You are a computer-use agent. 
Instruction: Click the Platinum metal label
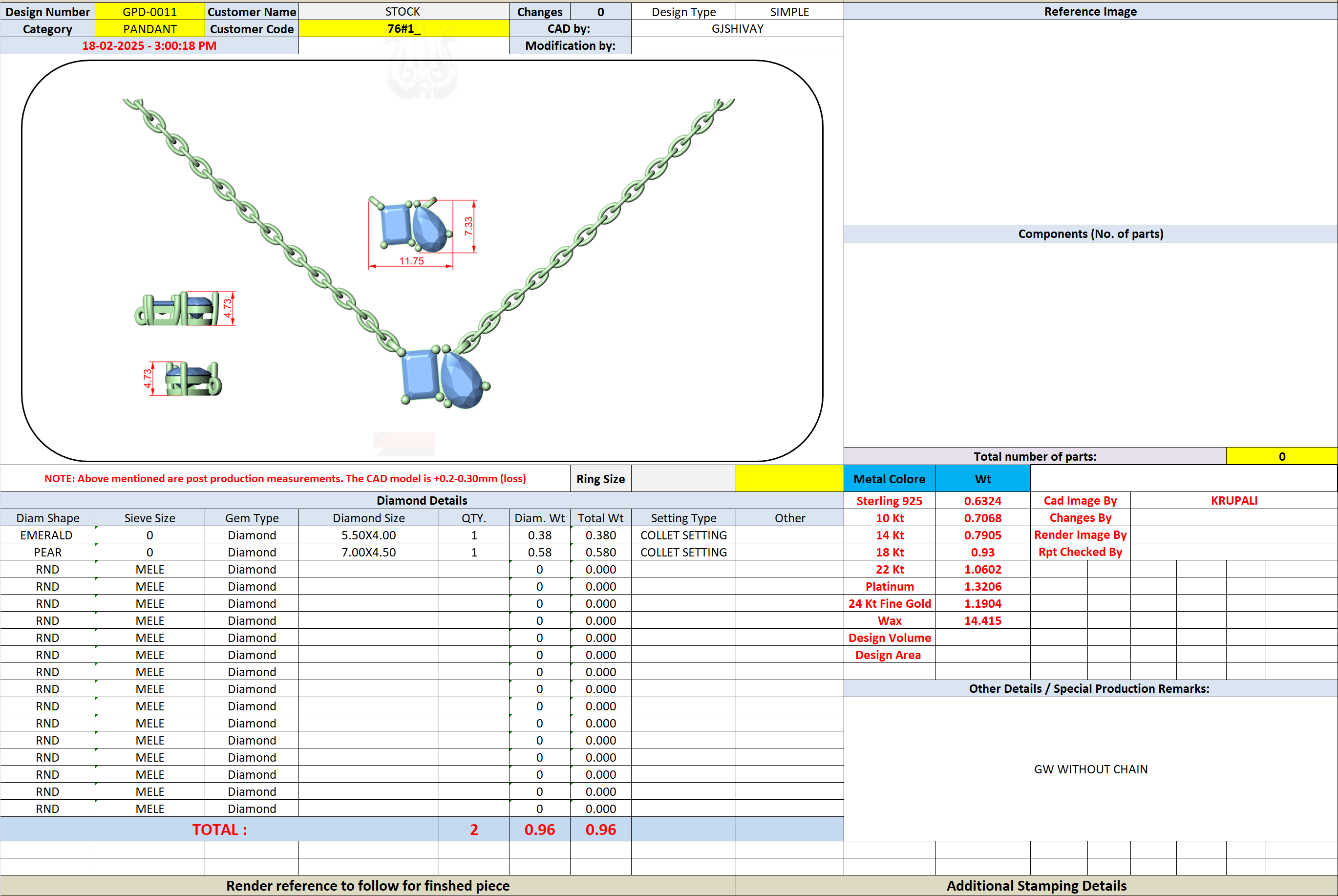pyautogui.click(x=890, y=587)
